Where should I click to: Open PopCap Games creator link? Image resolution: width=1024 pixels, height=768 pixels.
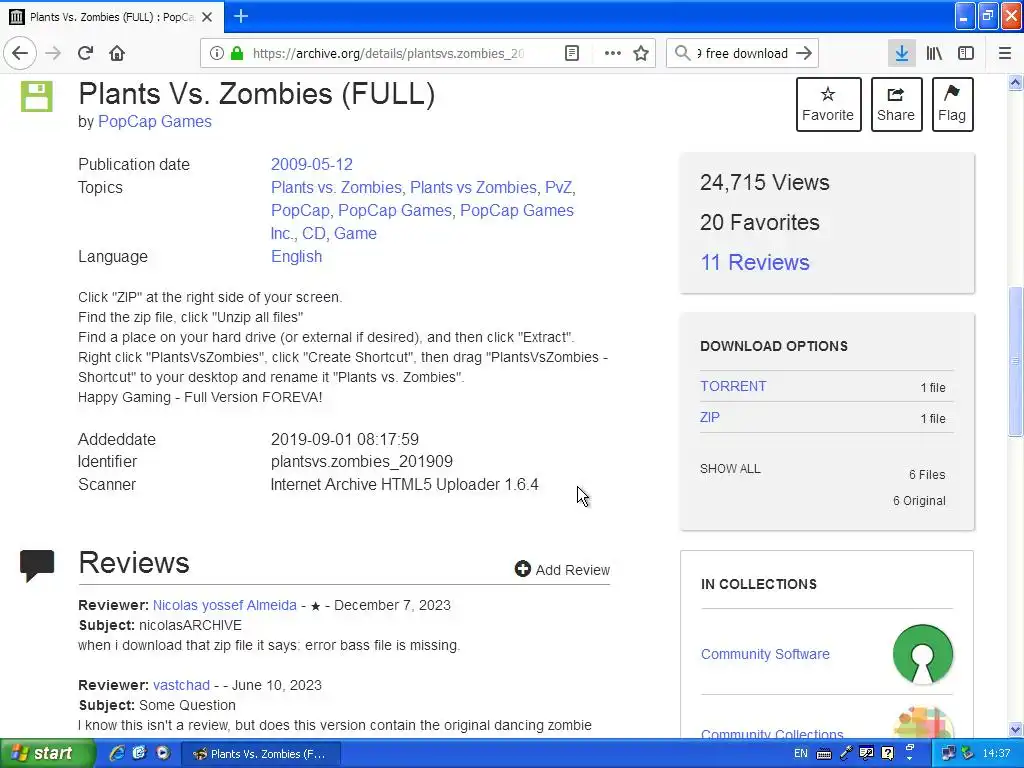tap(155, 121)
